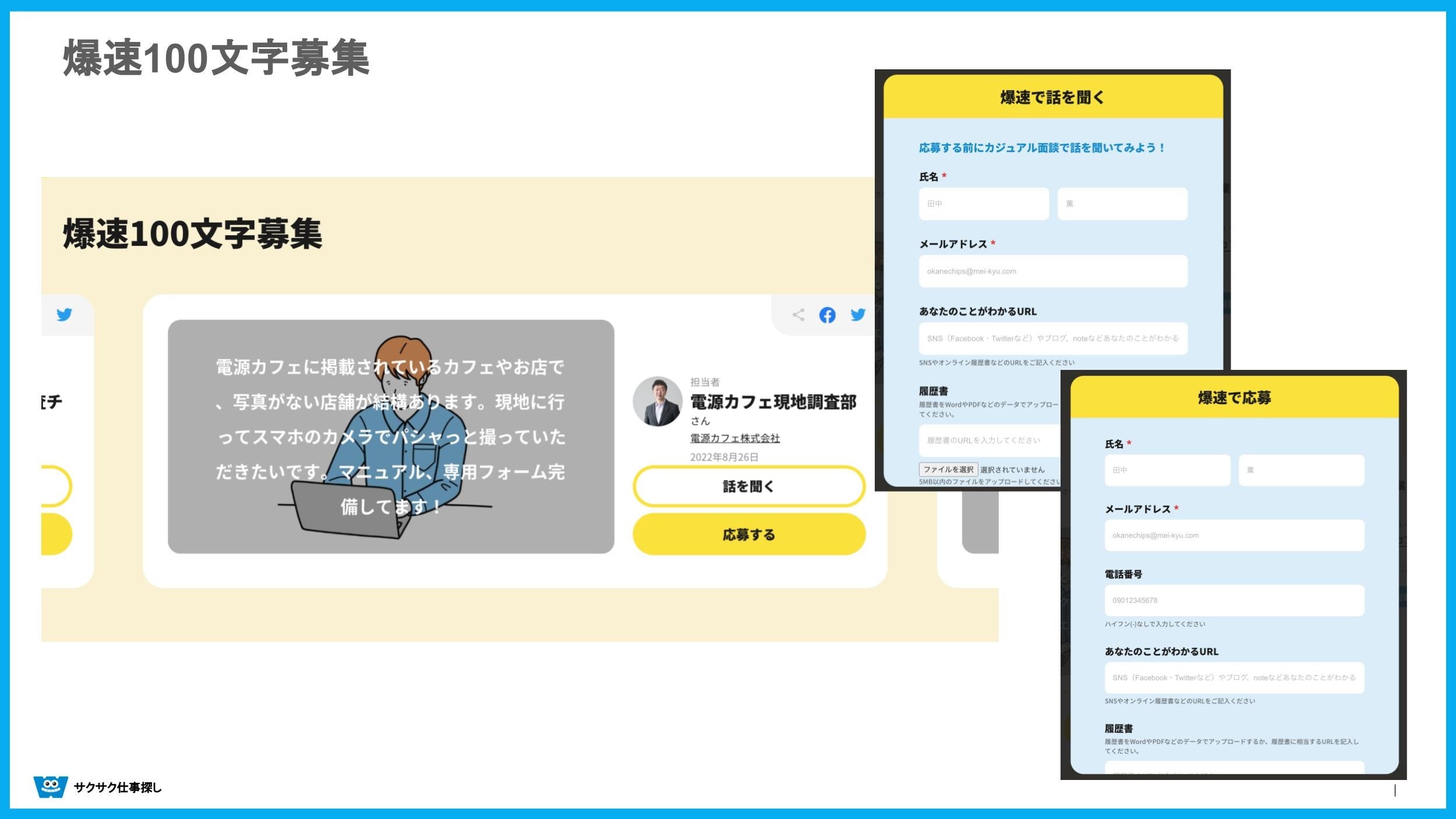Click the SNS URL field in the 爆速で応募 form
The image size is (1456, 819).
[x=1234, y=678]
